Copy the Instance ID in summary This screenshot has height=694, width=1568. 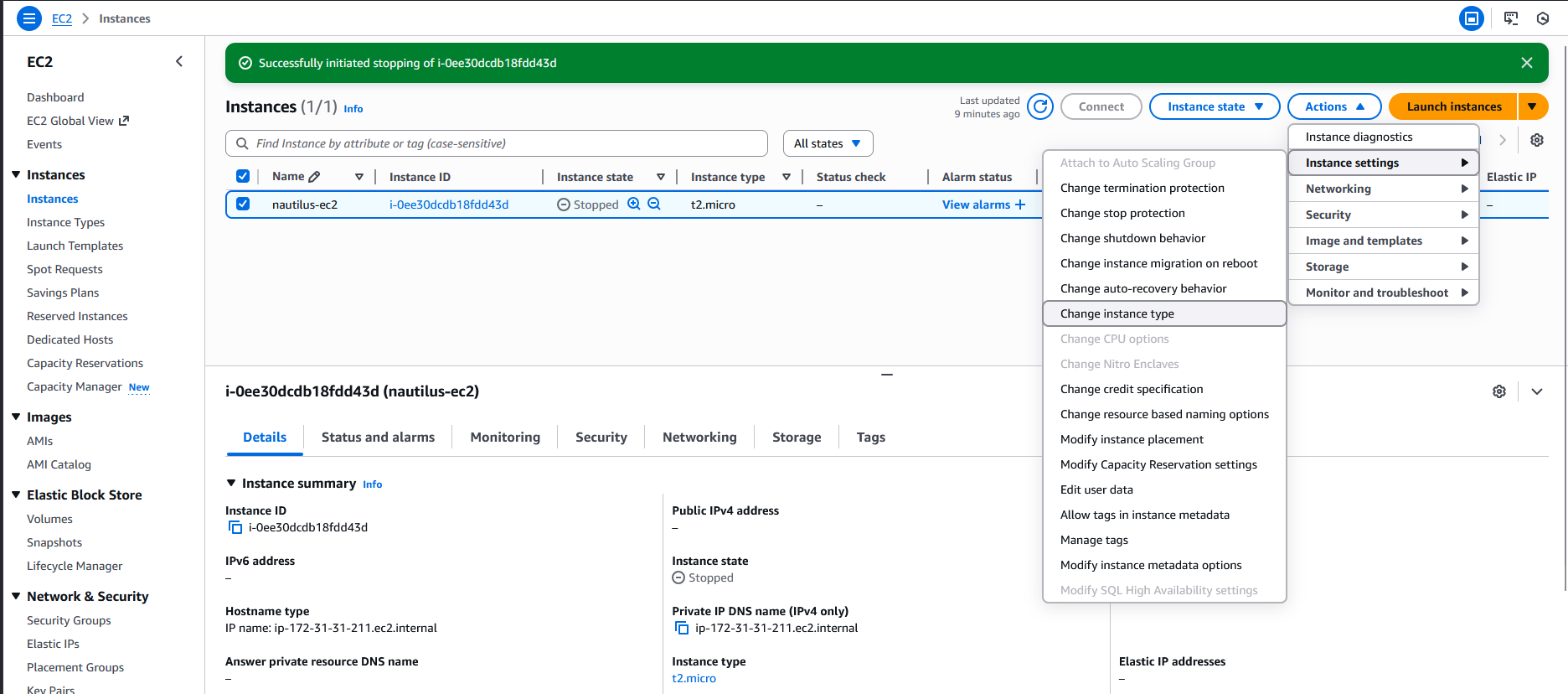point(235,527)
